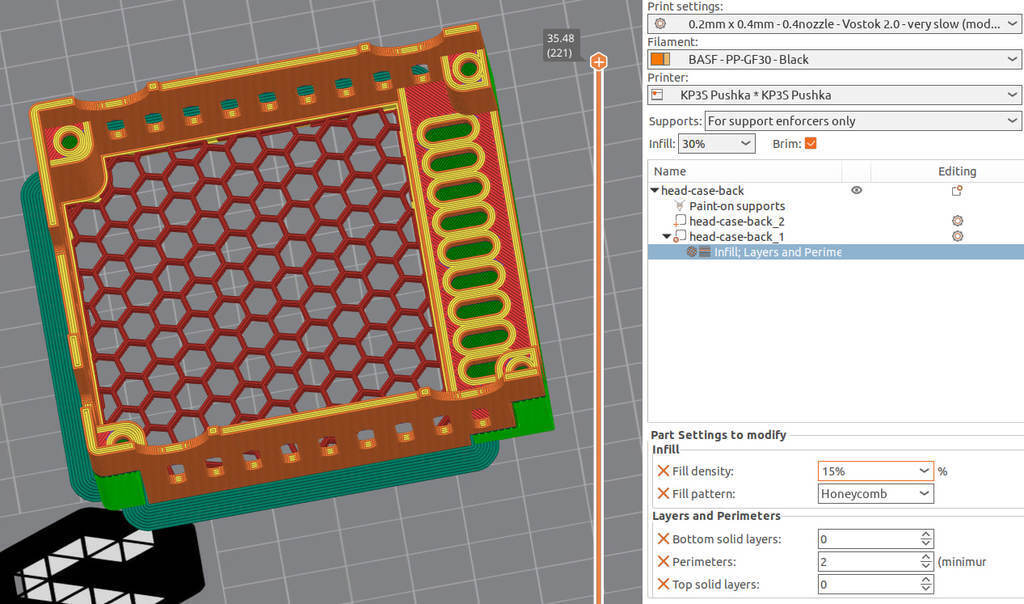The width and height of the screenshot is (1024, 604).
Task: Increase Perimeters value with up arrow
Action: coord(925,558)
